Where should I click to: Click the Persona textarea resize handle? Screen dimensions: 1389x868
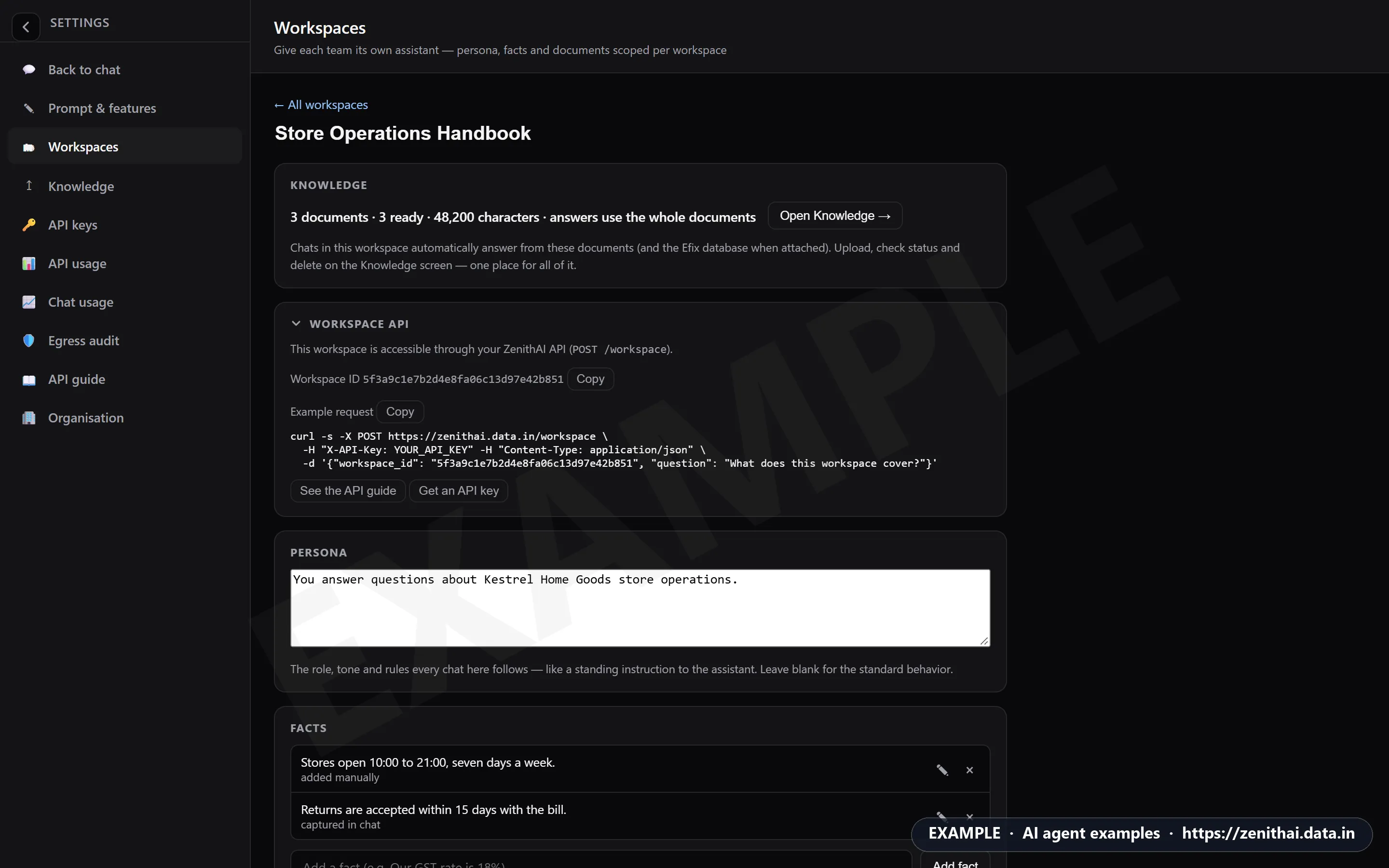click(x=984, y=641)
